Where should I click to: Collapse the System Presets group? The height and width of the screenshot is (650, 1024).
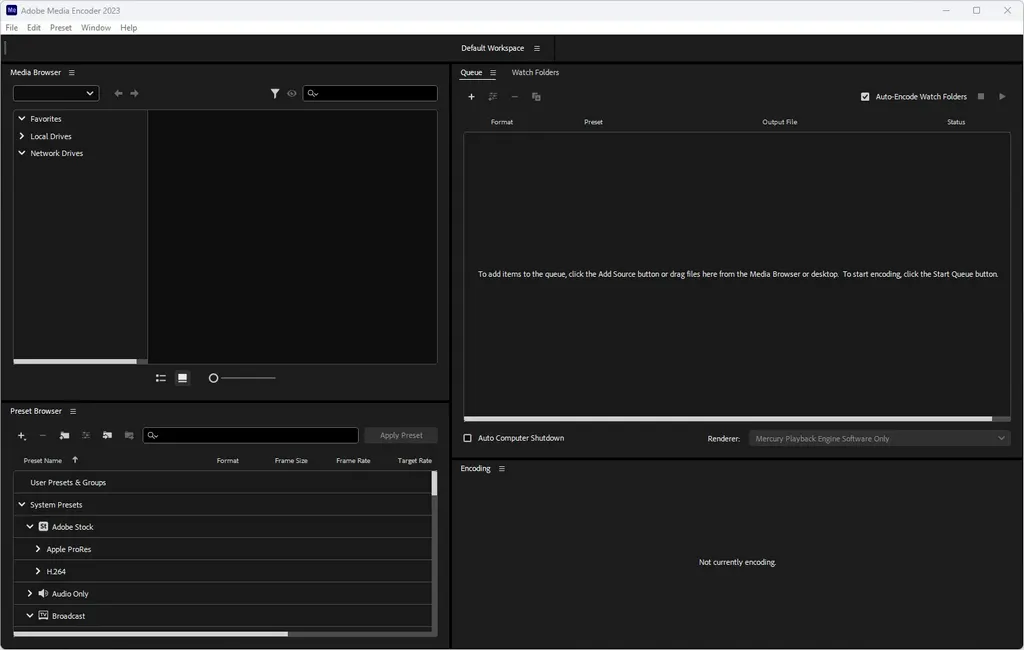pyautogui.click(x=22, y=504)
